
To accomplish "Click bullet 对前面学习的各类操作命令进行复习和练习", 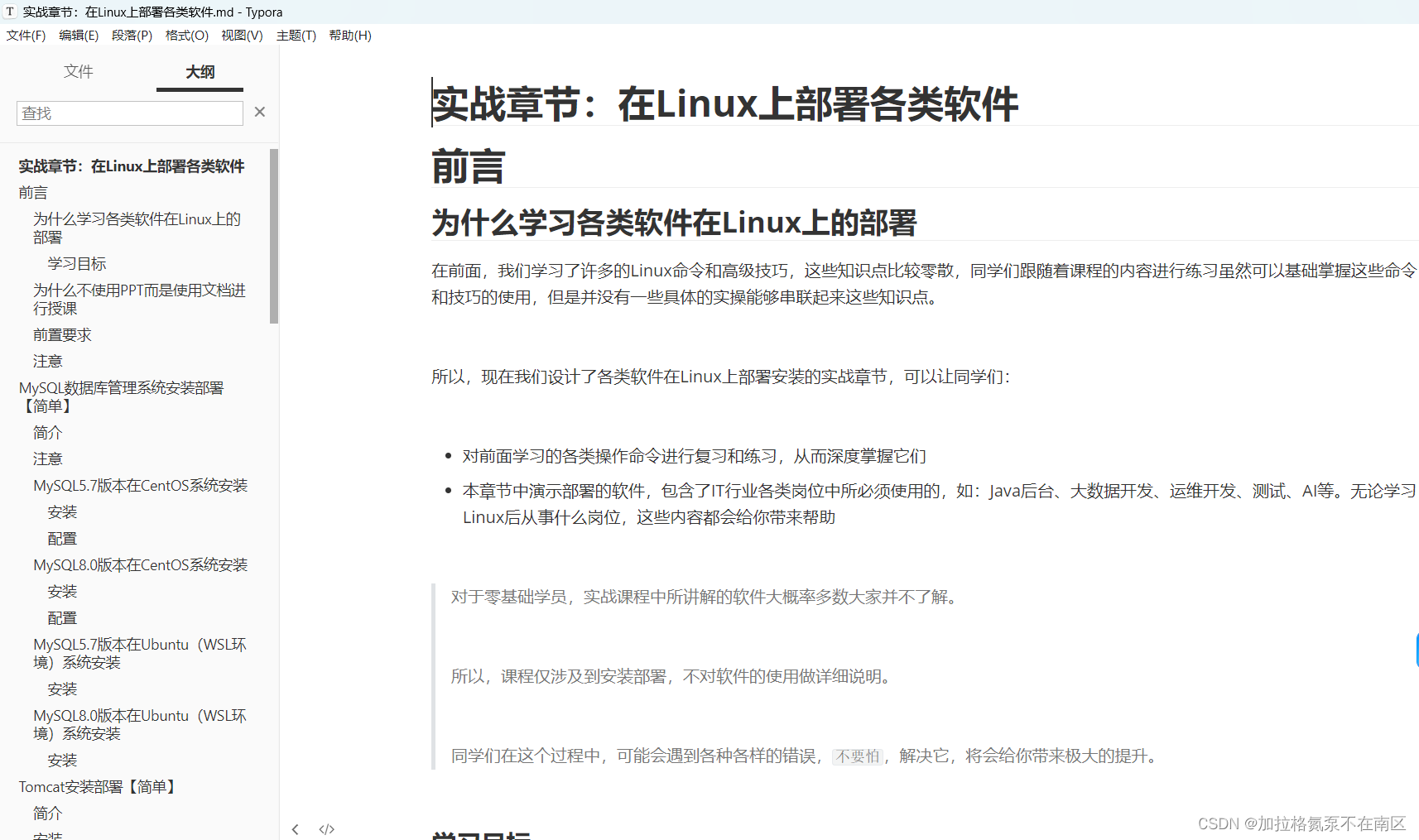I will pos(695,456).
